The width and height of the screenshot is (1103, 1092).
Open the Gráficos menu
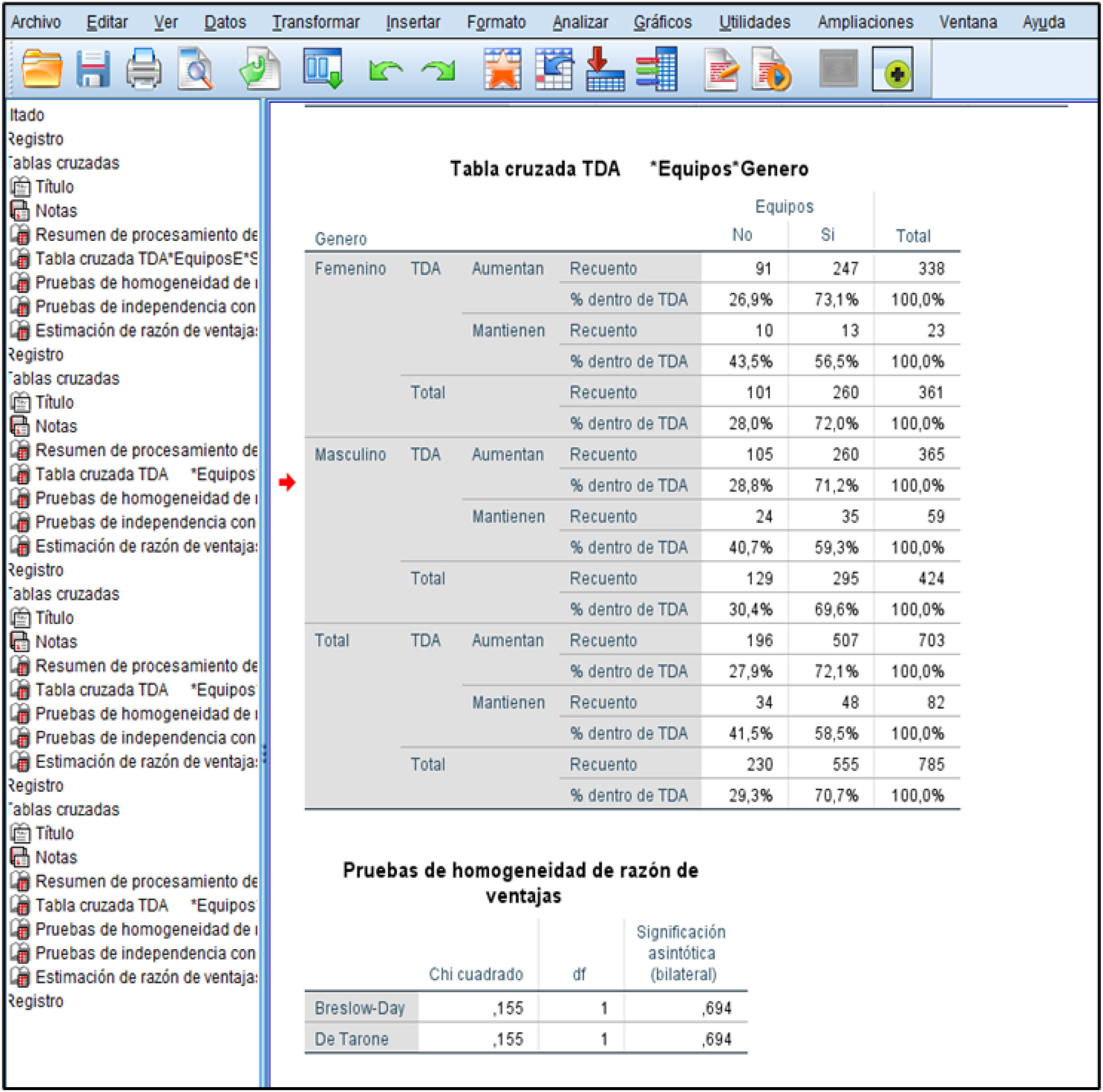pyautogui.click(x=662, y=22)
